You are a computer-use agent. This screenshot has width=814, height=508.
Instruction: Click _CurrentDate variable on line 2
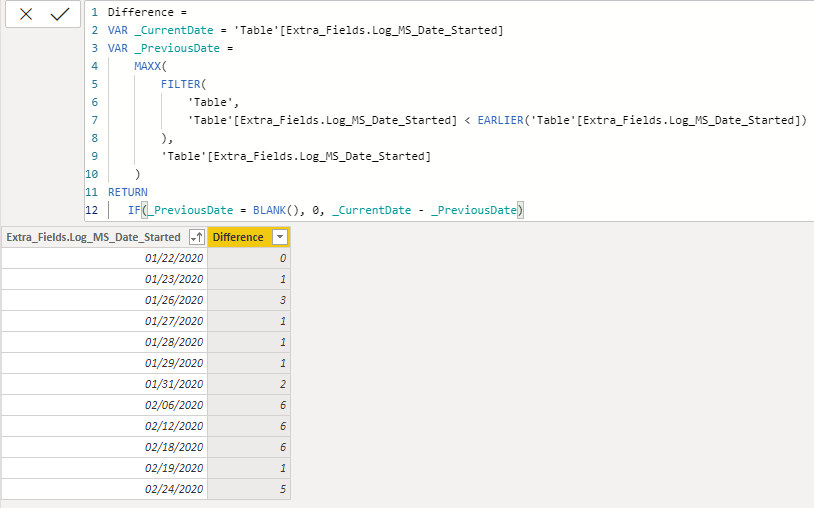tap(174, 30)
